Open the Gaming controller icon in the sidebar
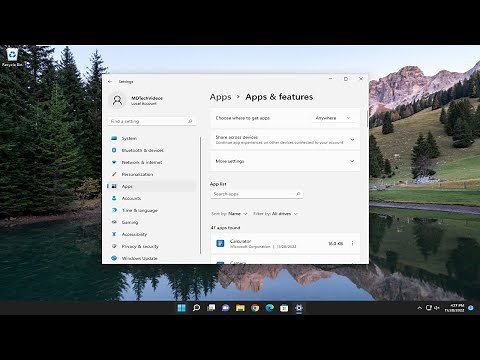This screenshot has height=360, width=480. pyautogui.click(x=114, y=222)
